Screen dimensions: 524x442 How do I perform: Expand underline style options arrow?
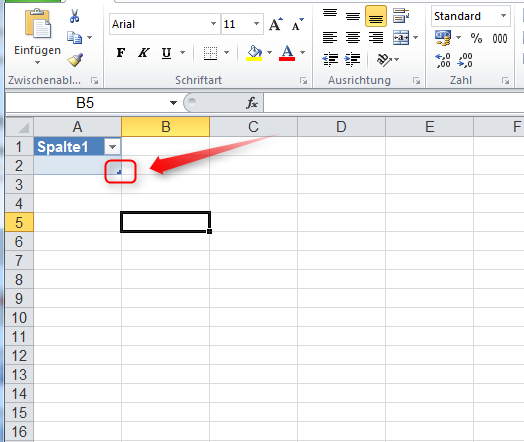point(182,52)
